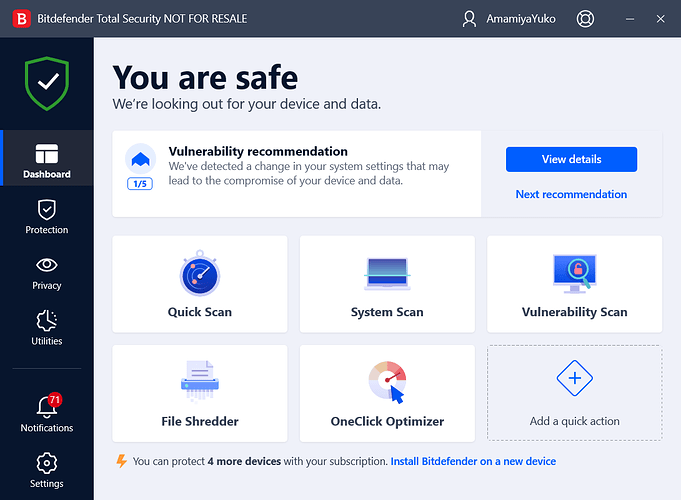Viewport: 681px width, 500px height.
Task: Click Install Bitdefender on a new device
Action: (x=473, y=461)
